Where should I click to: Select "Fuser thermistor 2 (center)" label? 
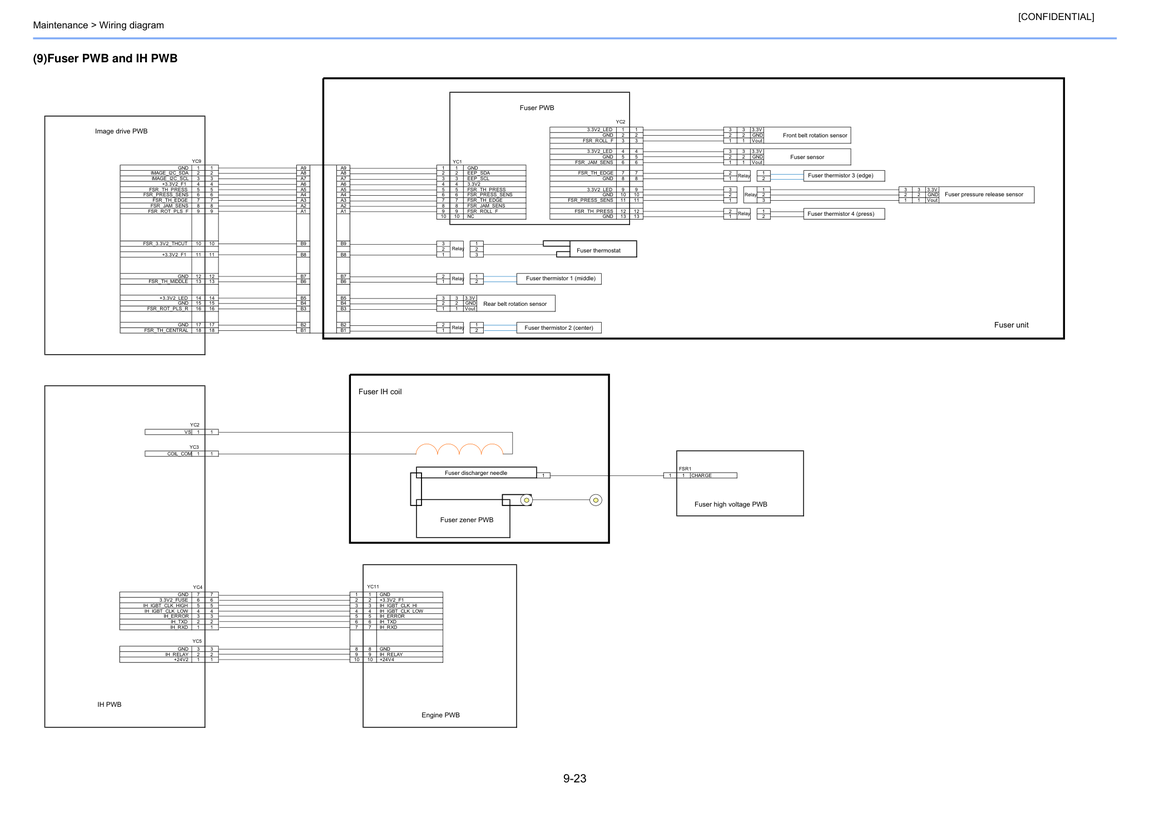pyautogui.click(x=559, y=328)
